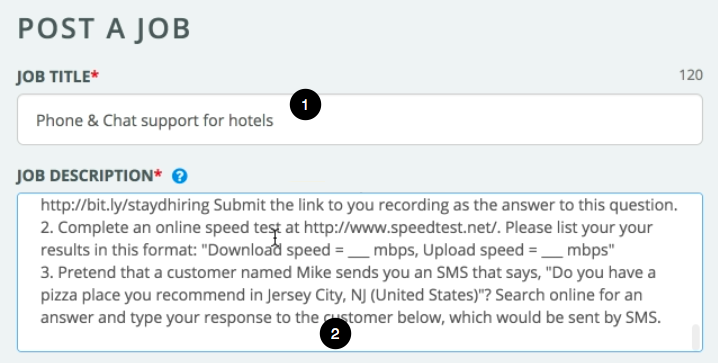Place cursor on the name "Mike"
The width and height of the screenshot is (718, 363).
coord(313,272)
